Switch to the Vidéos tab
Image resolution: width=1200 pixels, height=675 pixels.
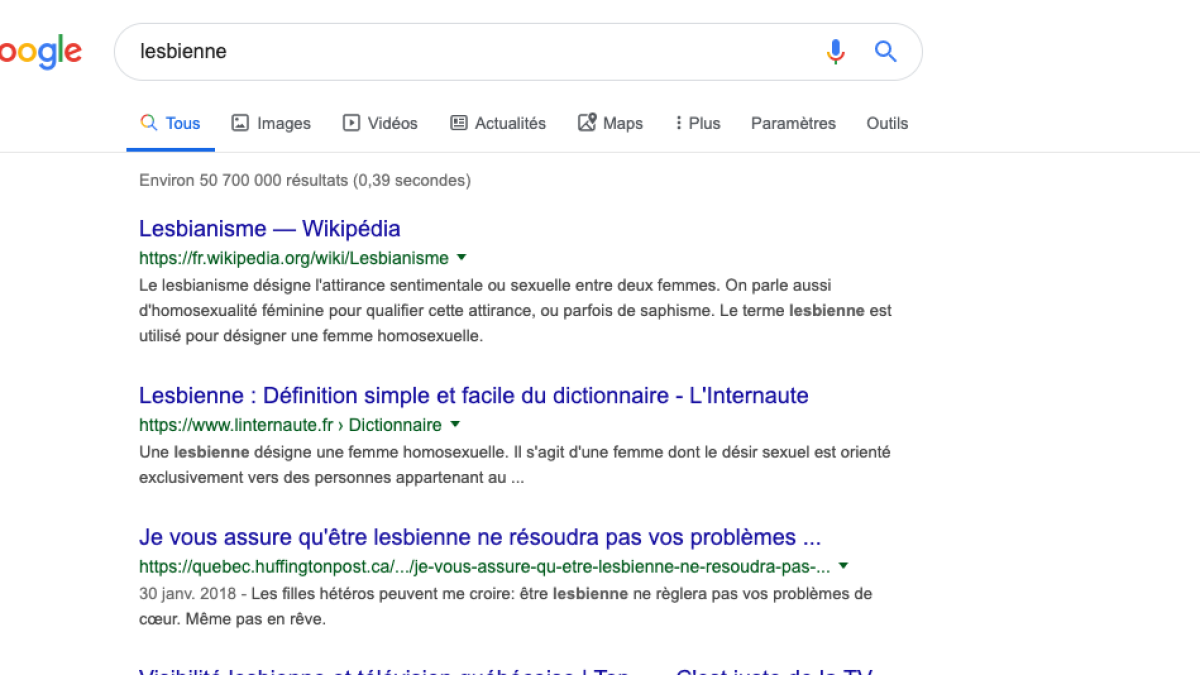(x=380, y=124)
